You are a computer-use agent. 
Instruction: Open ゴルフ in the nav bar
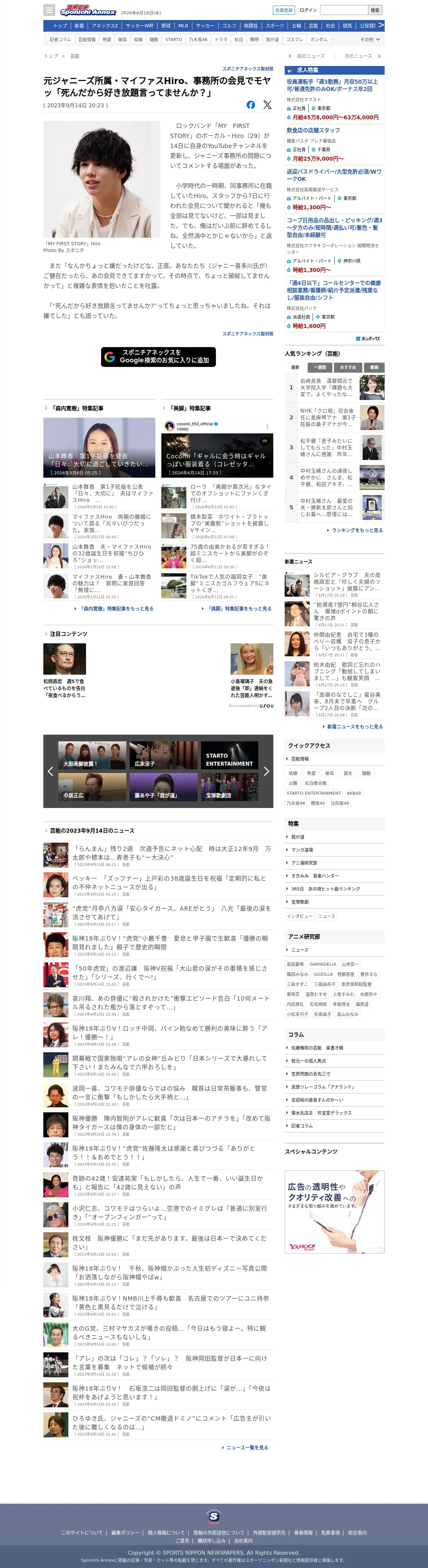(229, 26)
